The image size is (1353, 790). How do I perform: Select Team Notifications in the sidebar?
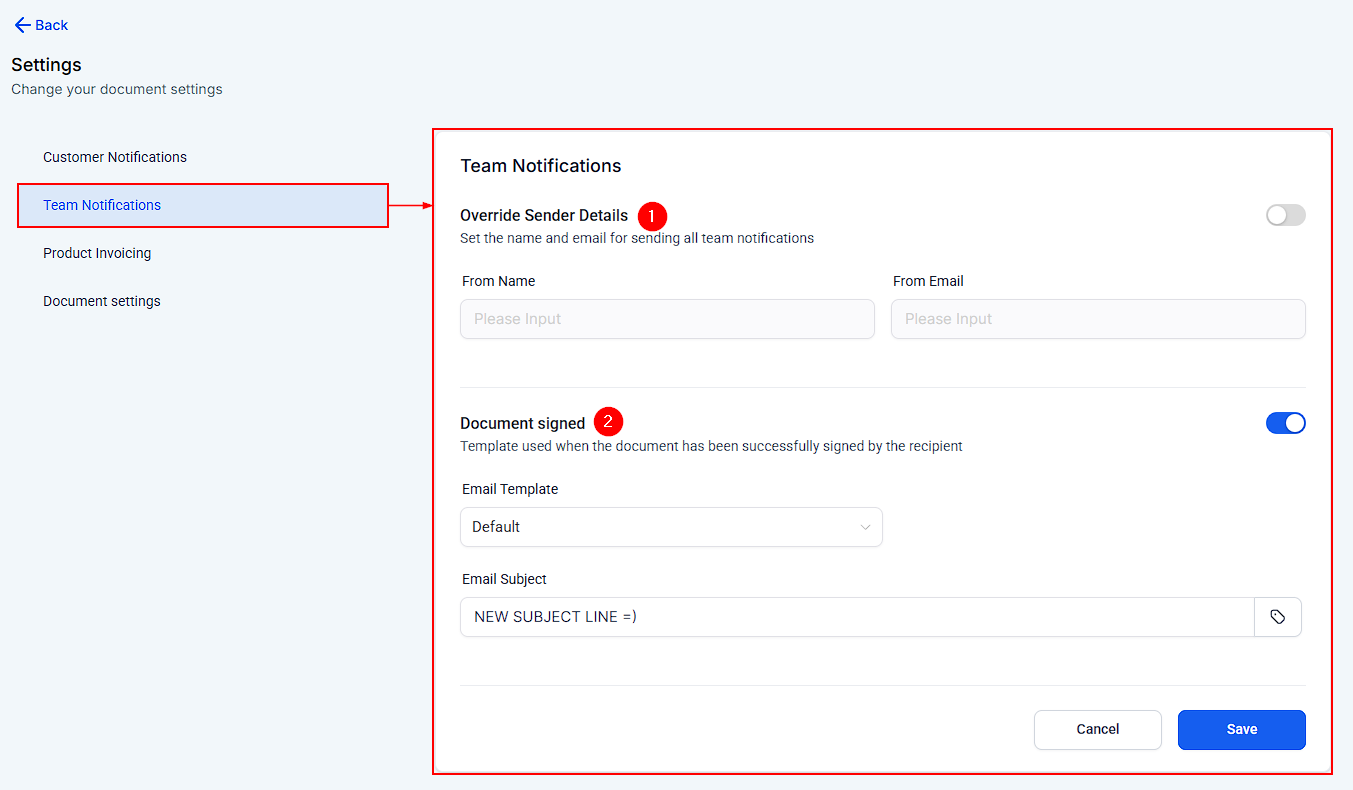[102, 205]
